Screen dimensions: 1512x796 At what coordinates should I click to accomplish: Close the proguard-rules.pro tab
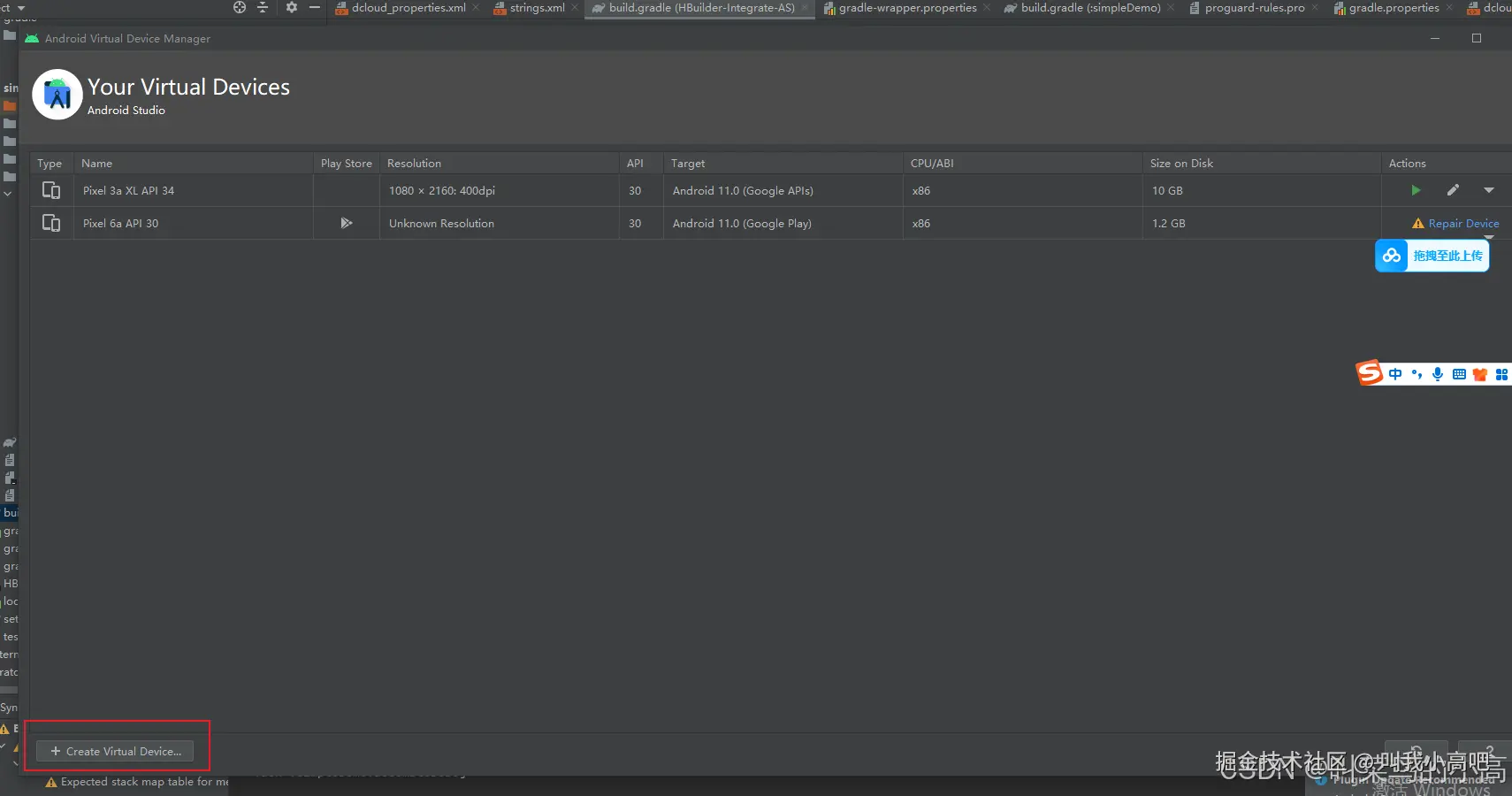(x=1315, y=8)
